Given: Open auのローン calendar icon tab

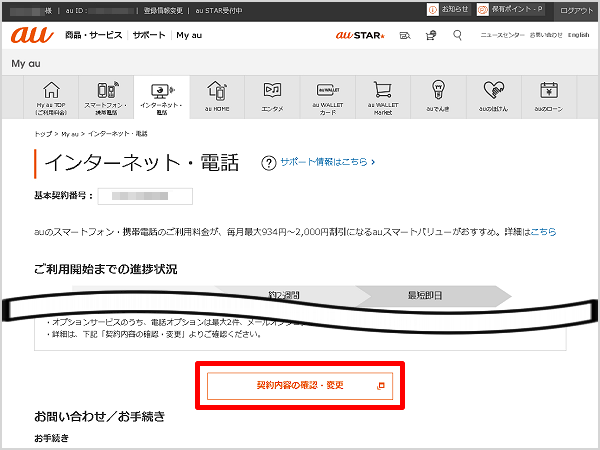Looking at the screenshot, I should click(549, 98).
